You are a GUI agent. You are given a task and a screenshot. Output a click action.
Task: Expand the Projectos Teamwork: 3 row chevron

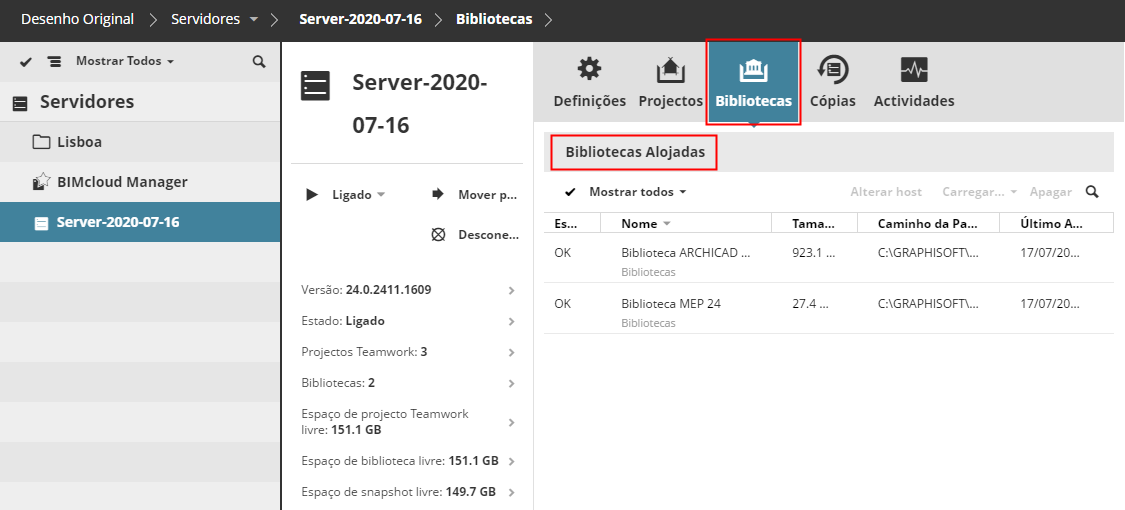pos(512,352)
